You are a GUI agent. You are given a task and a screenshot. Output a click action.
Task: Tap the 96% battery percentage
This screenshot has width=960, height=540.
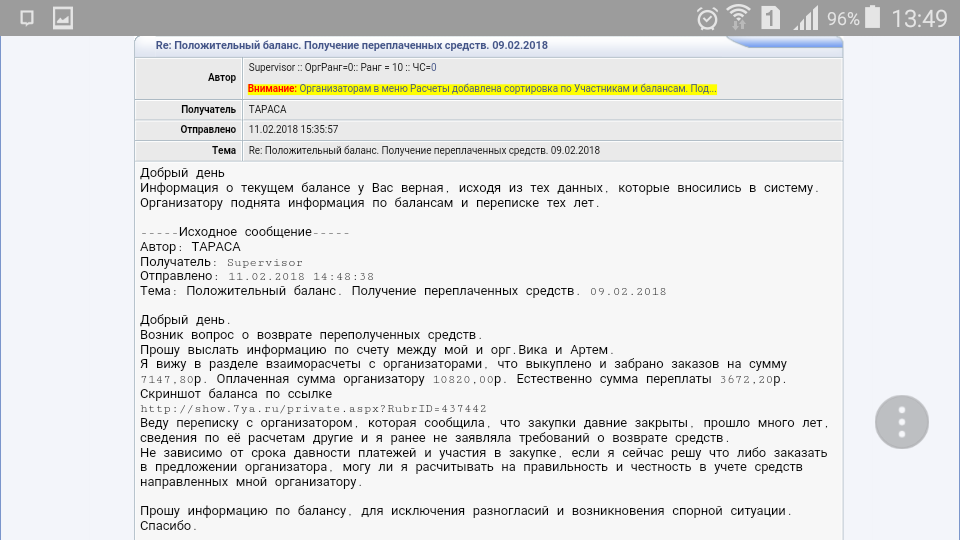click(843, 19)
